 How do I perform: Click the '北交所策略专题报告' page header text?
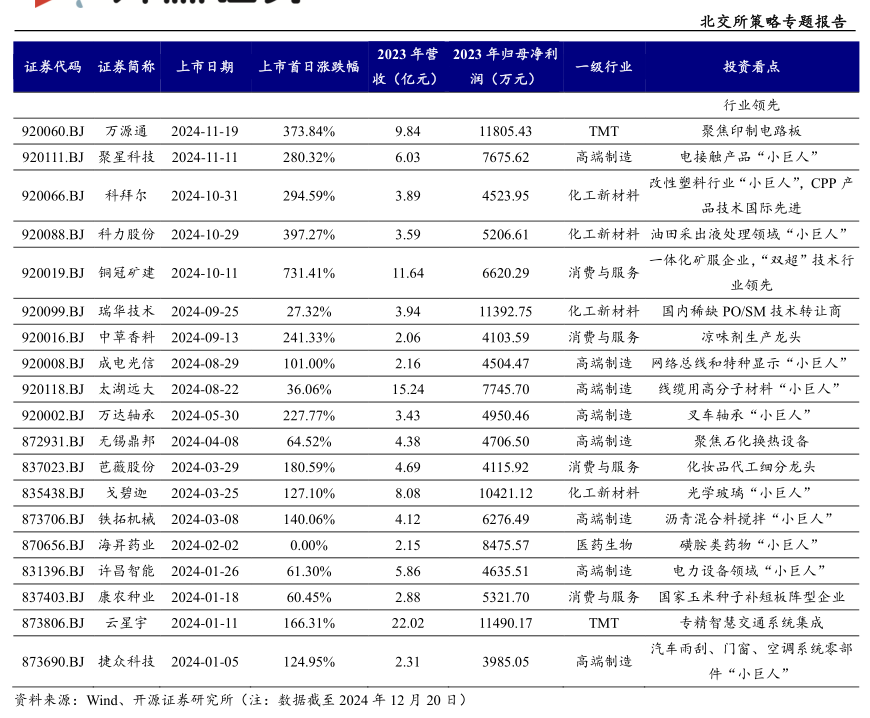pos(773,22)
